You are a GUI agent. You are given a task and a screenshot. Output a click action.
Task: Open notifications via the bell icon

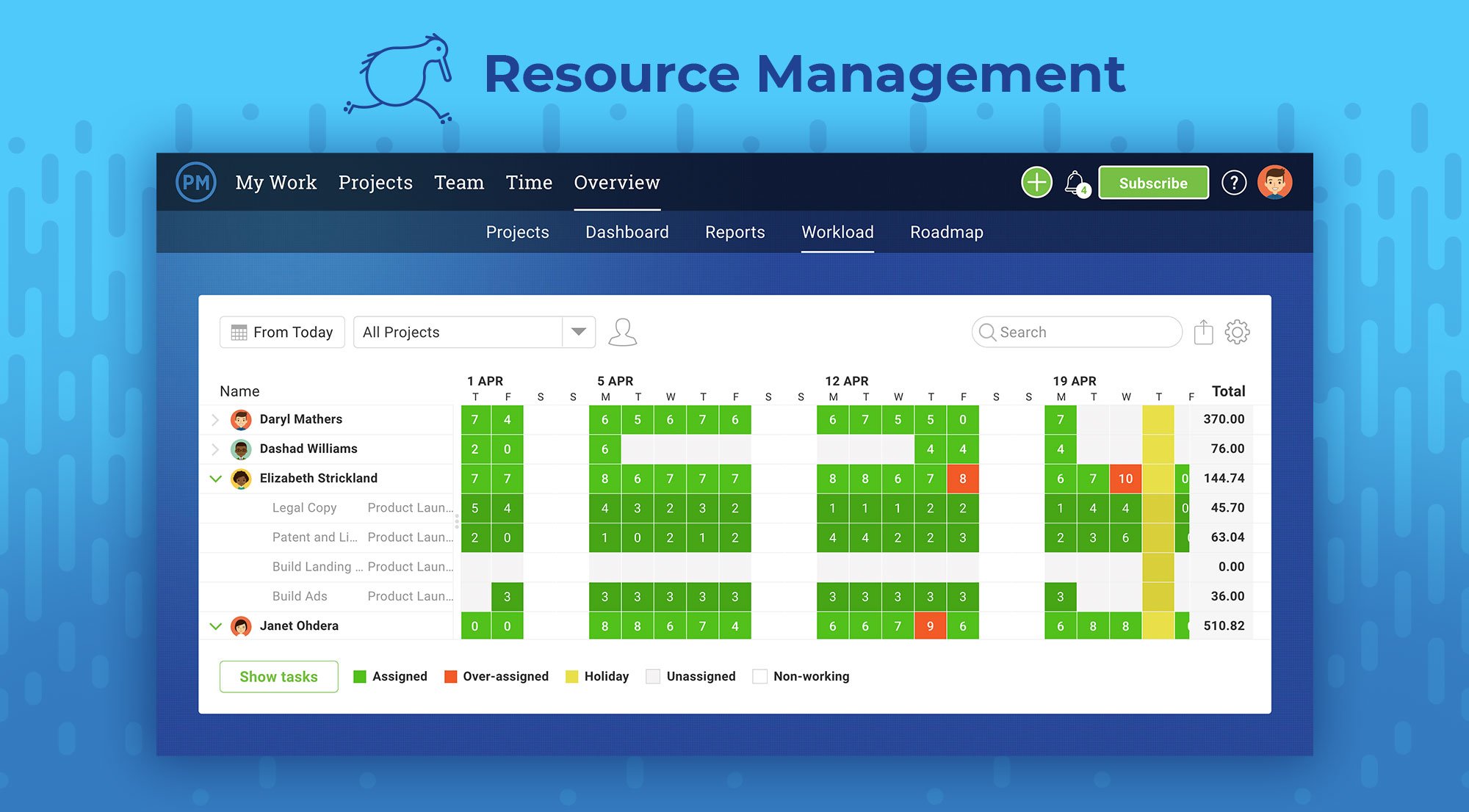(1076, 182)
